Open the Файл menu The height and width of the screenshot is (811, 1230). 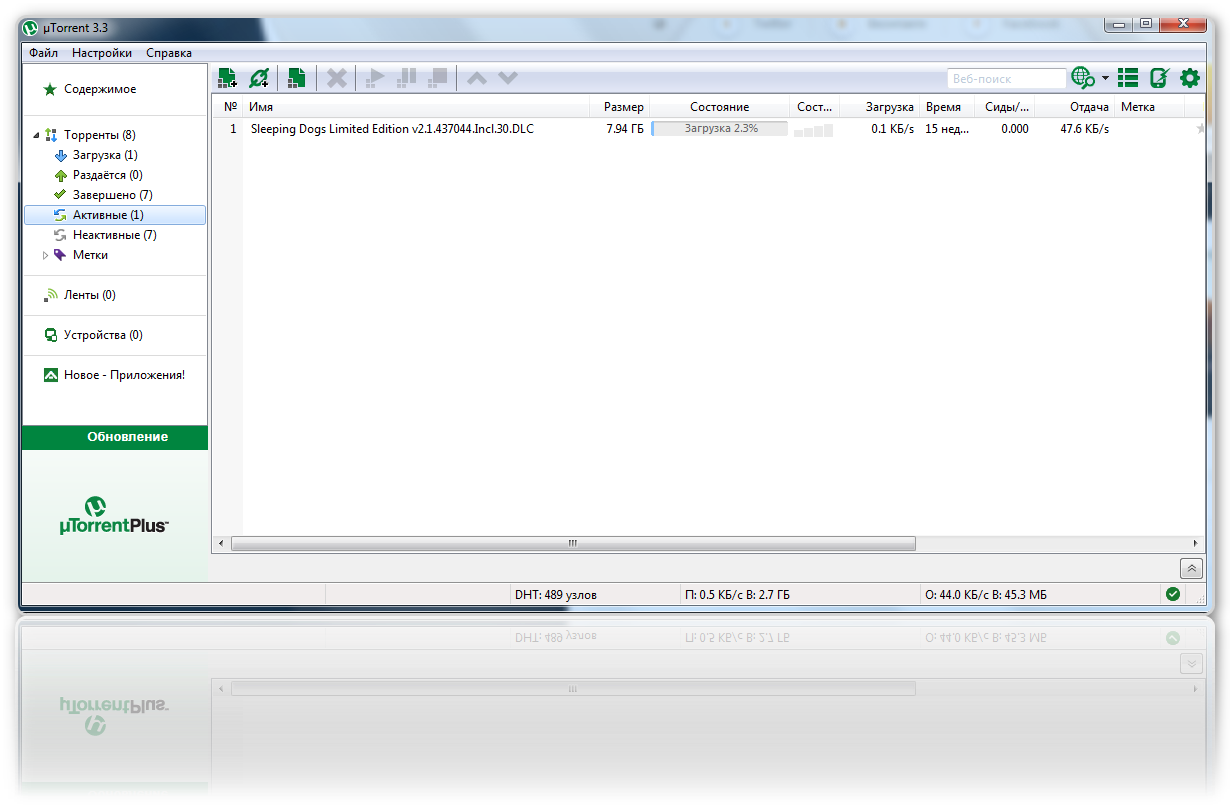43,53
